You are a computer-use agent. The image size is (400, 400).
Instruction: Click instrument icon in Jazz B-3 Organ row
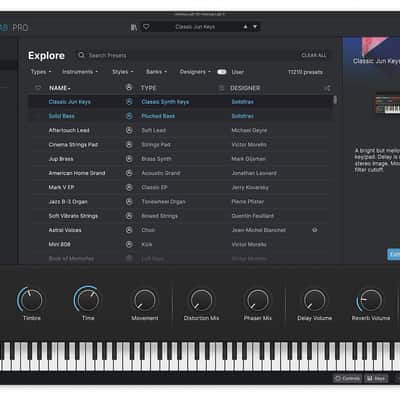pyautogui.click(x=129, y=202)
